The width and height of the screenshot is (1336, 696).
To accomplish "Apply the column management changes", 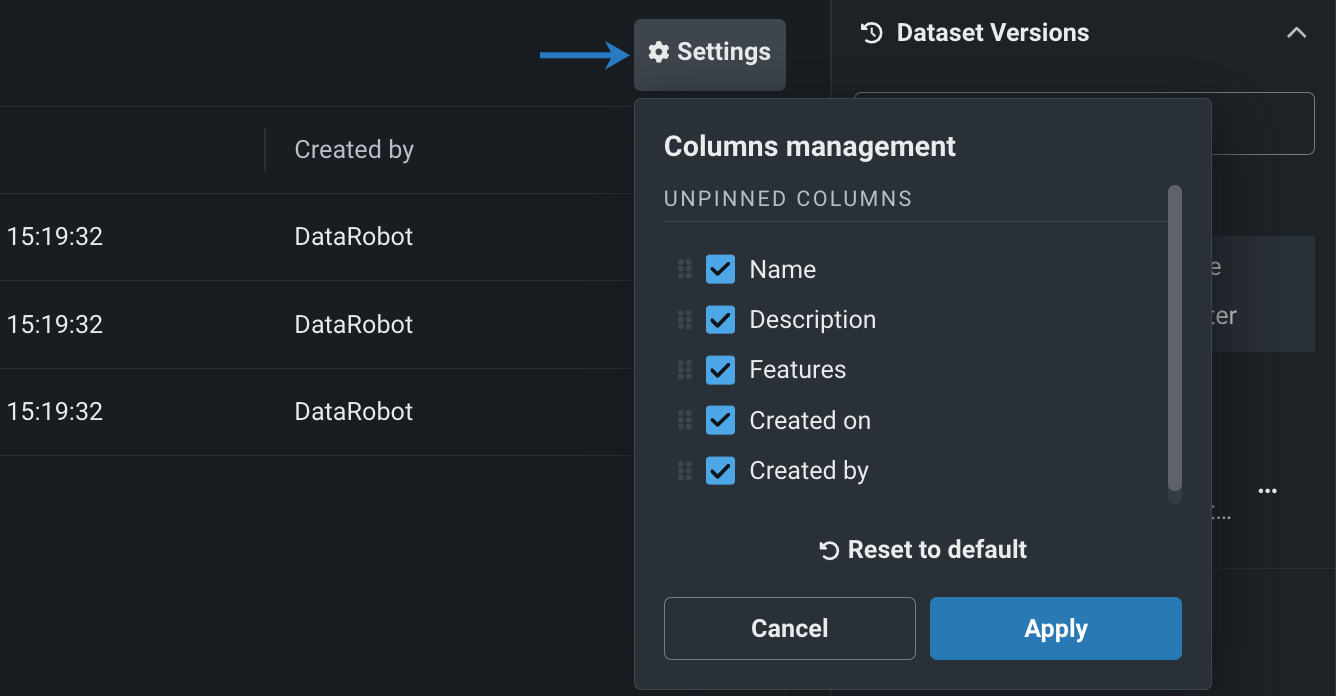I will pyautogui.click(x=1055, y=628).
